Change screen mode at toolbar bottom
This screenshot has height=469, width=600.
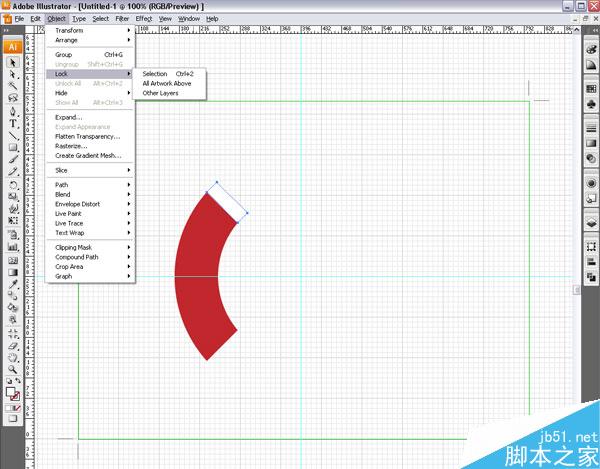click(13, 419)
